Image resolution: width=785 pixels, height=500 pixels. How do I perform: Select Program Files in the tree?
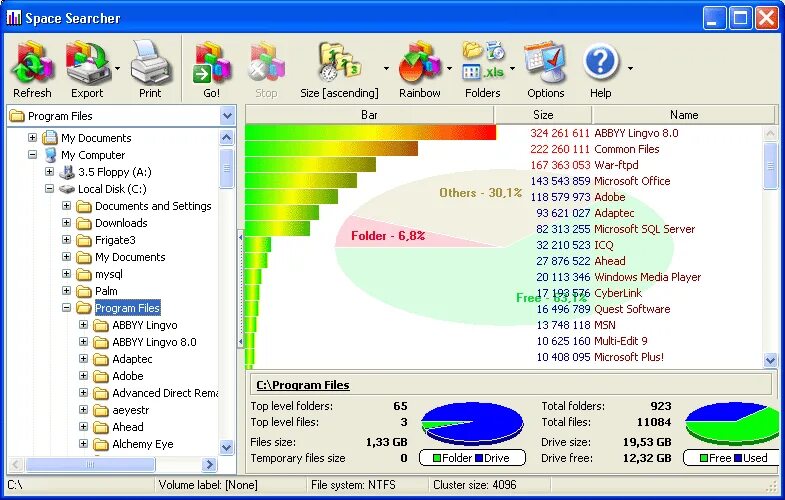tap(128, 308)
